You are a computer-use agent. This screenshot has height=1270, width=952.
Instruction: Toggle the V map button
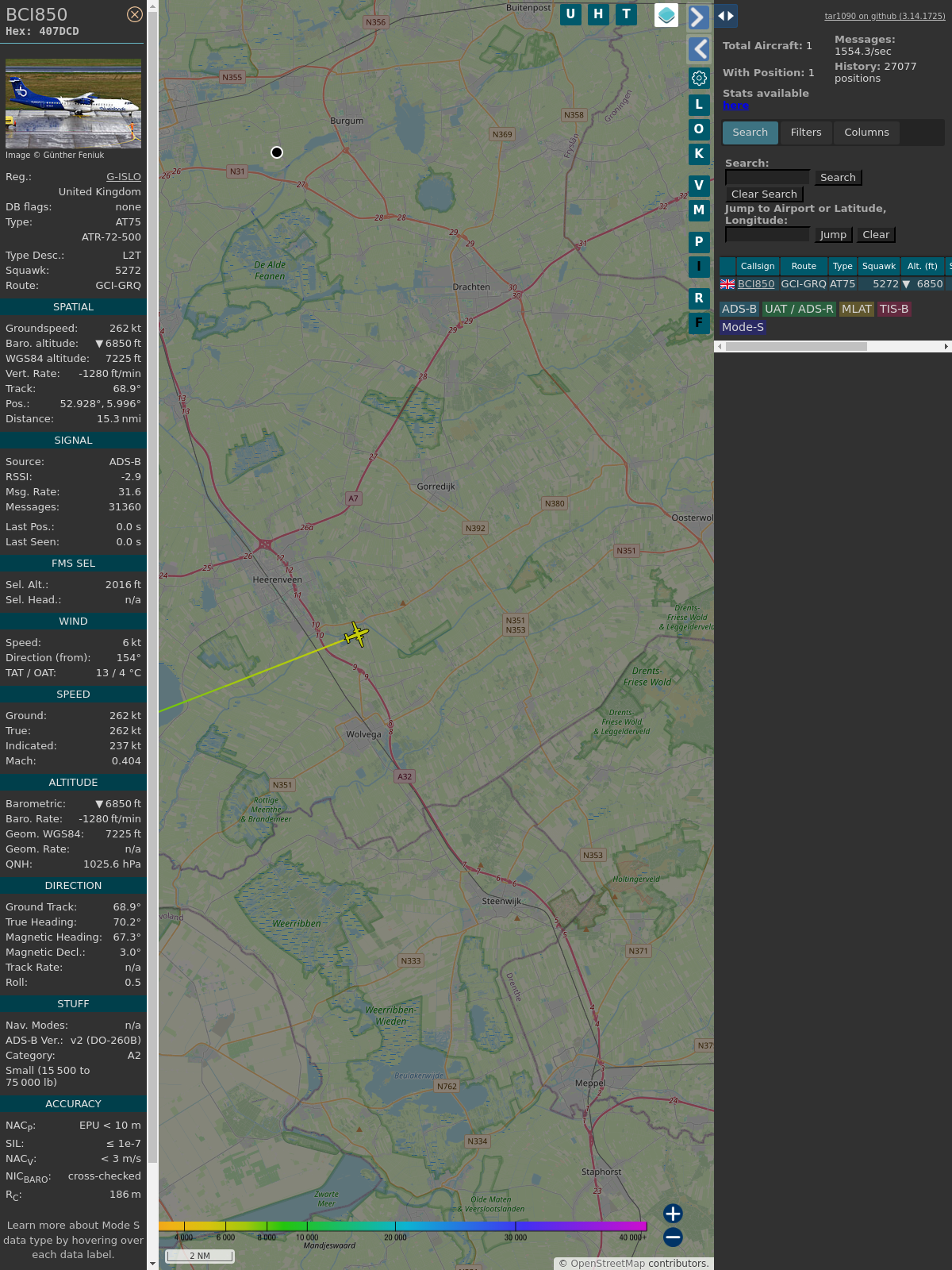[x=699, y=185]
